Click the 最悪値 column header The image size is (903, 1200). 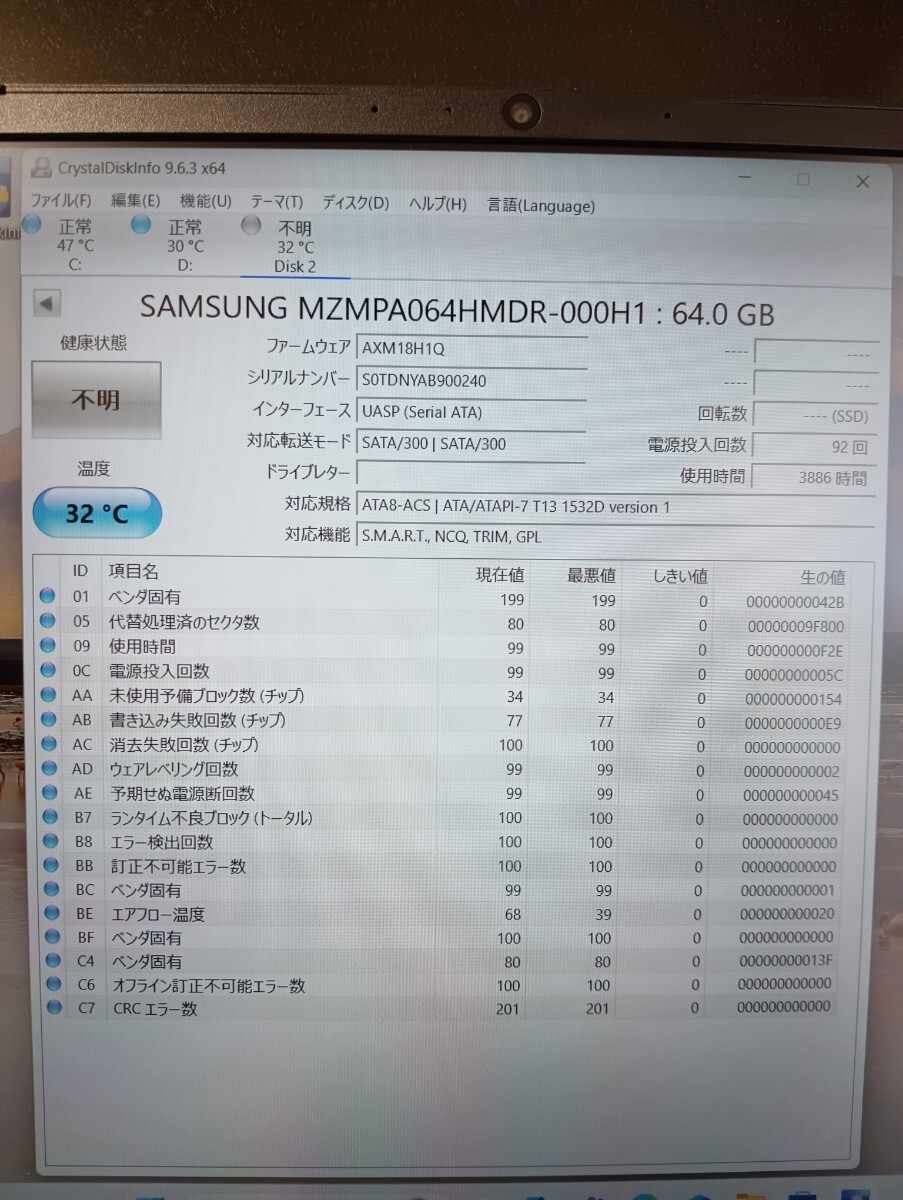(591, 575)
